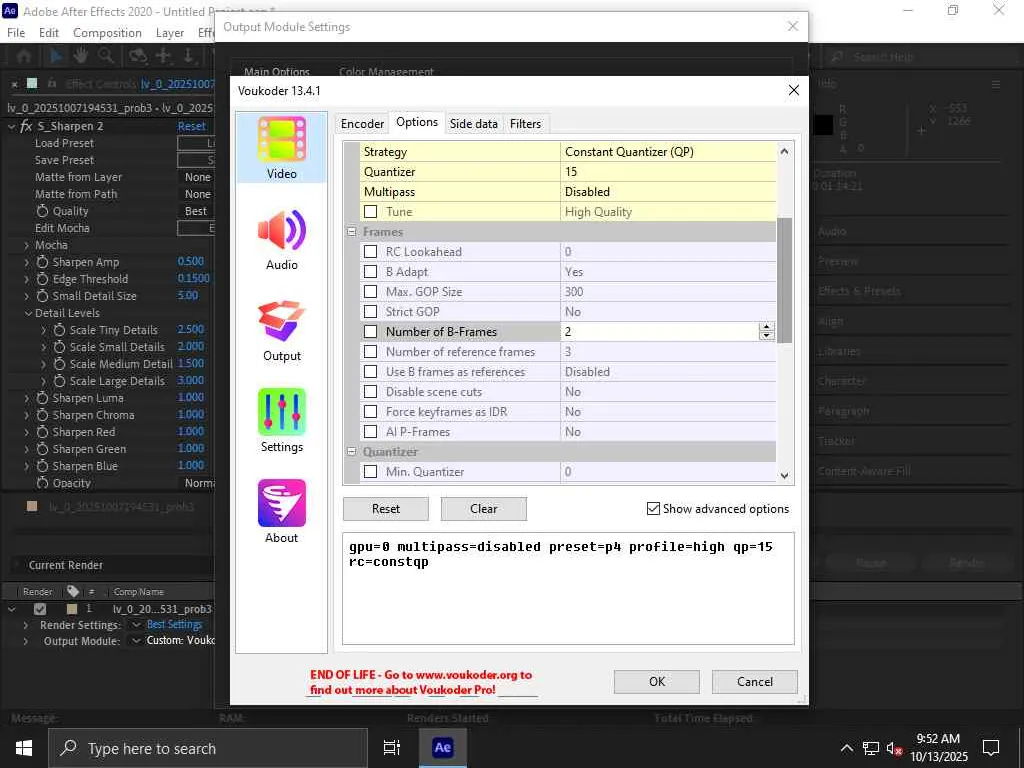Open Best Settings link in render queue
The height and width of the screenshot is (768, 1024).
174,624
